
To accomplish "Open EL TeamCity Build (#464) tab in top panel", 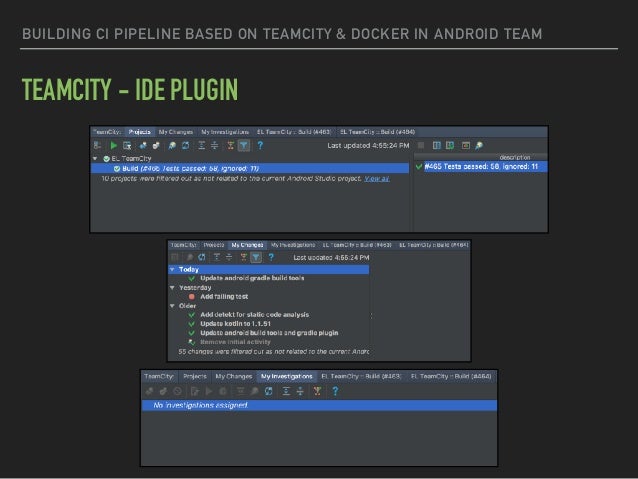I will point(378,132).
